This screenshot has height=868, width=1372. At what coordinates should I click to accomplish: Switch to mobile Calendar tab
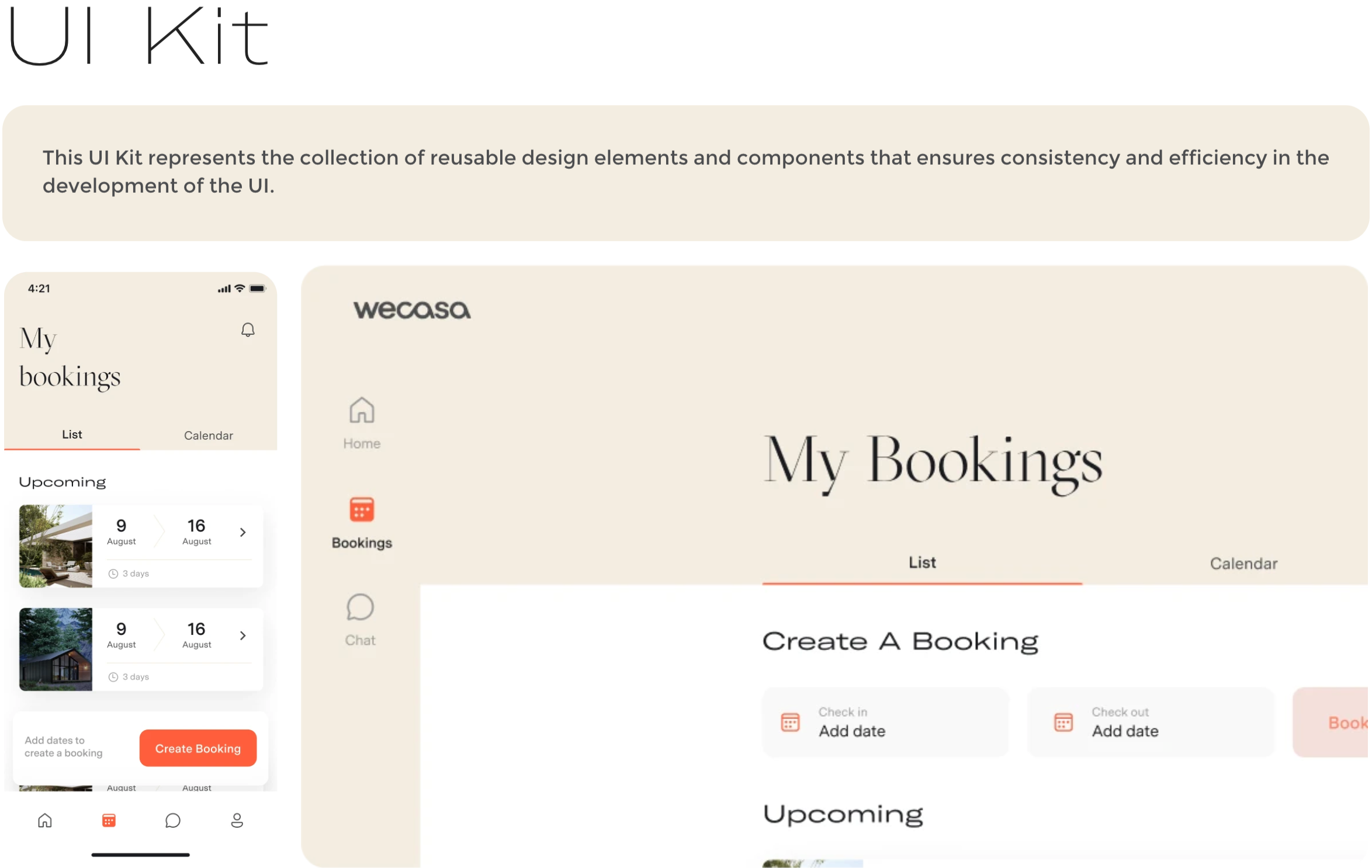[208, 435]
